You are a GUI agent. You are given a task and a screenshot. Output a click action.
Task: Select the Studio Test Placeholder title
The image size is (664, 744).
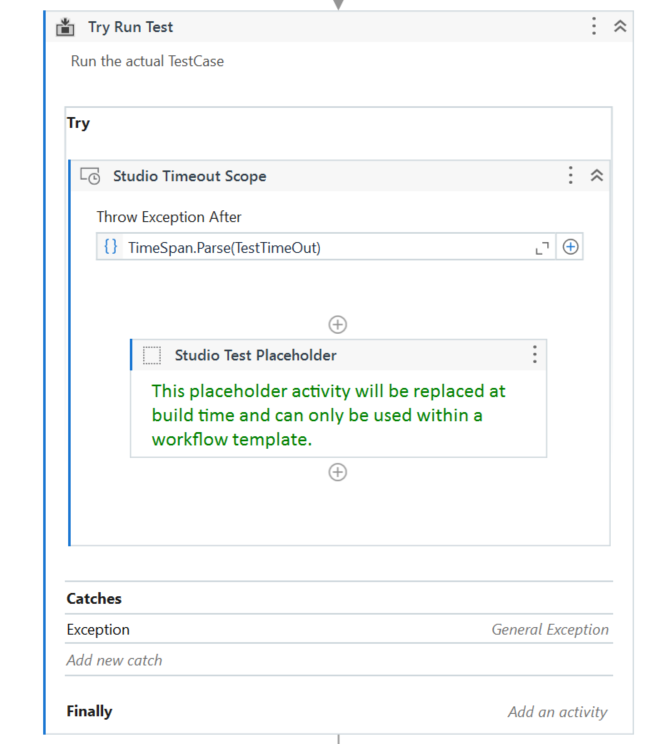click(255, 355)
